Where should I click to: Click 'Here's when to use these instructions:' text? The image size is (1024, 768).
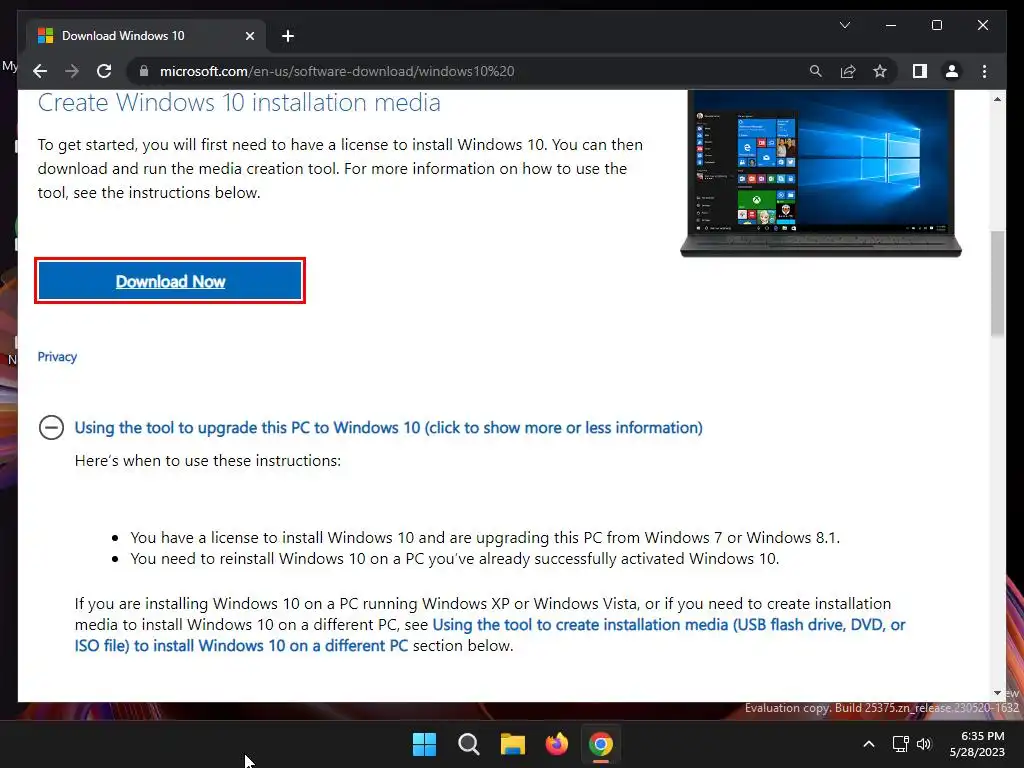tap(208, 460)
